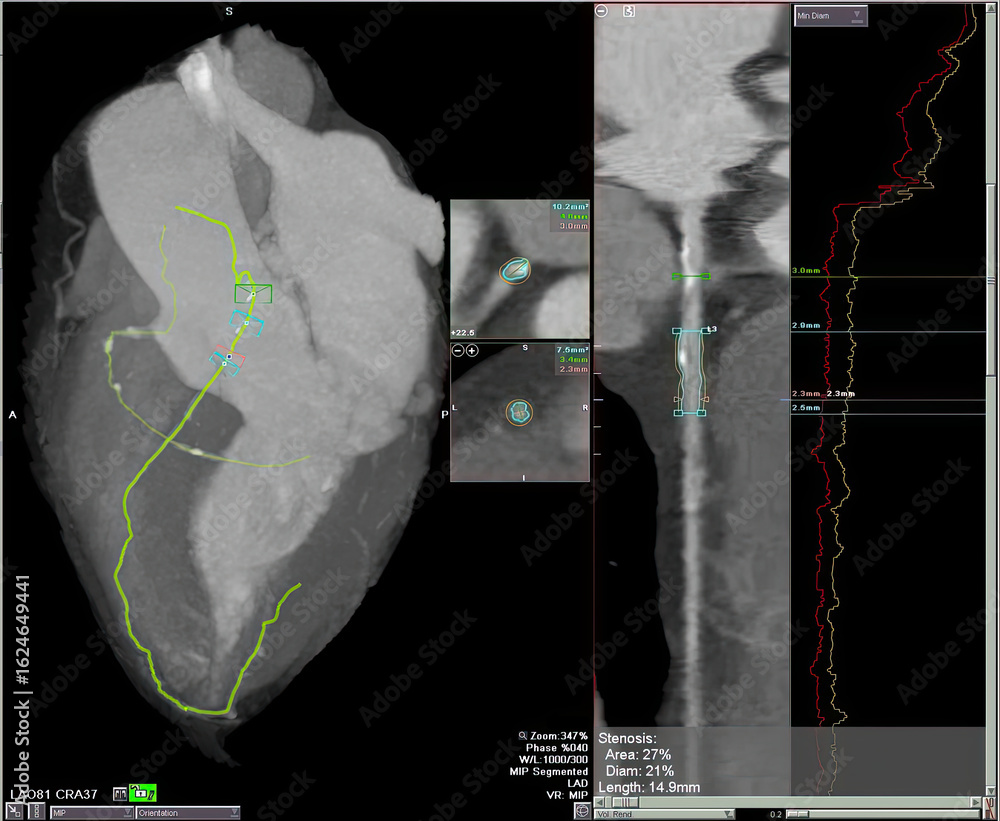The height and width of the screenshot is (821, 1000).
Task: Click the left arrow of the horizontal scrollbar
Action: (600, 802)
